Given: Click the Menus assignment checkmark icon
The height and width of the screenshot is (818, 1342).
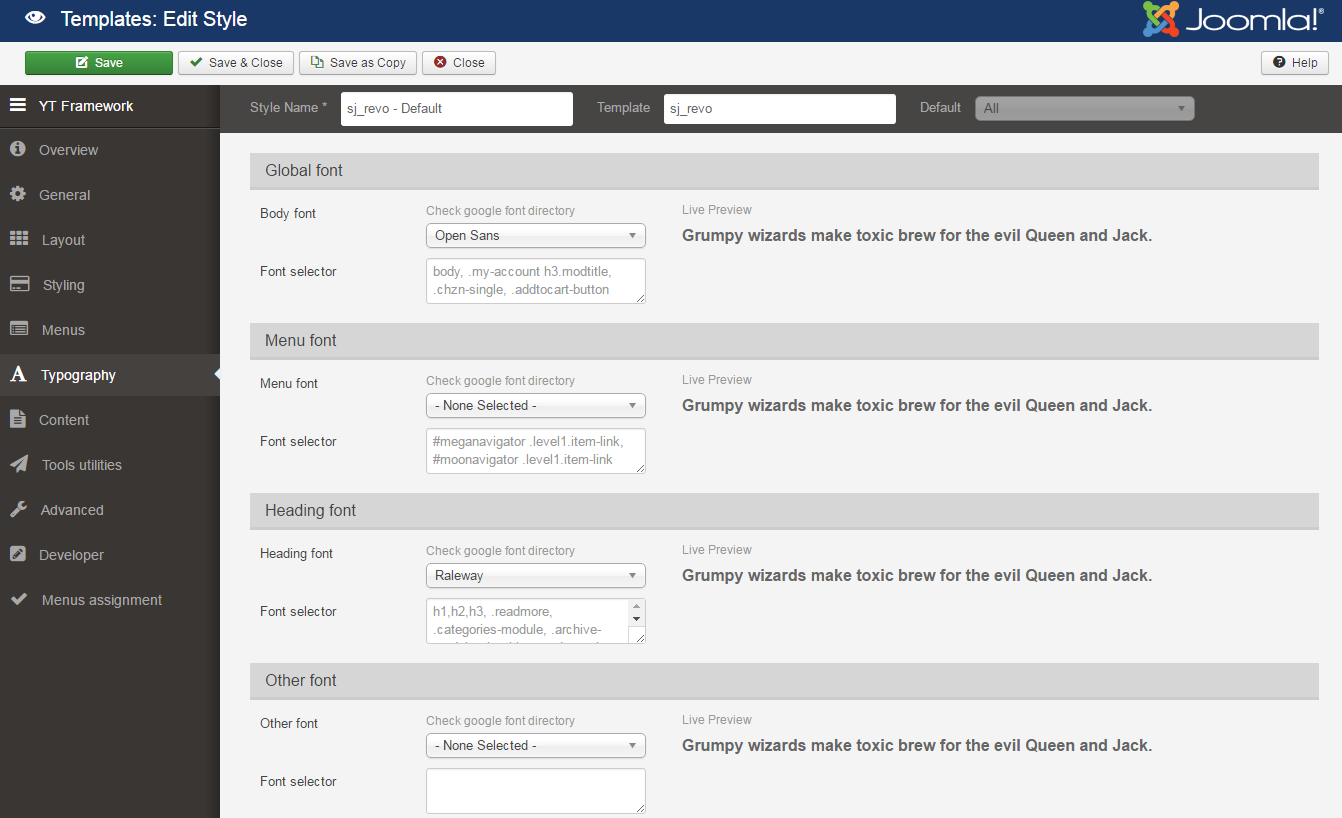Looking at the screenshot, I should (19, 599).
